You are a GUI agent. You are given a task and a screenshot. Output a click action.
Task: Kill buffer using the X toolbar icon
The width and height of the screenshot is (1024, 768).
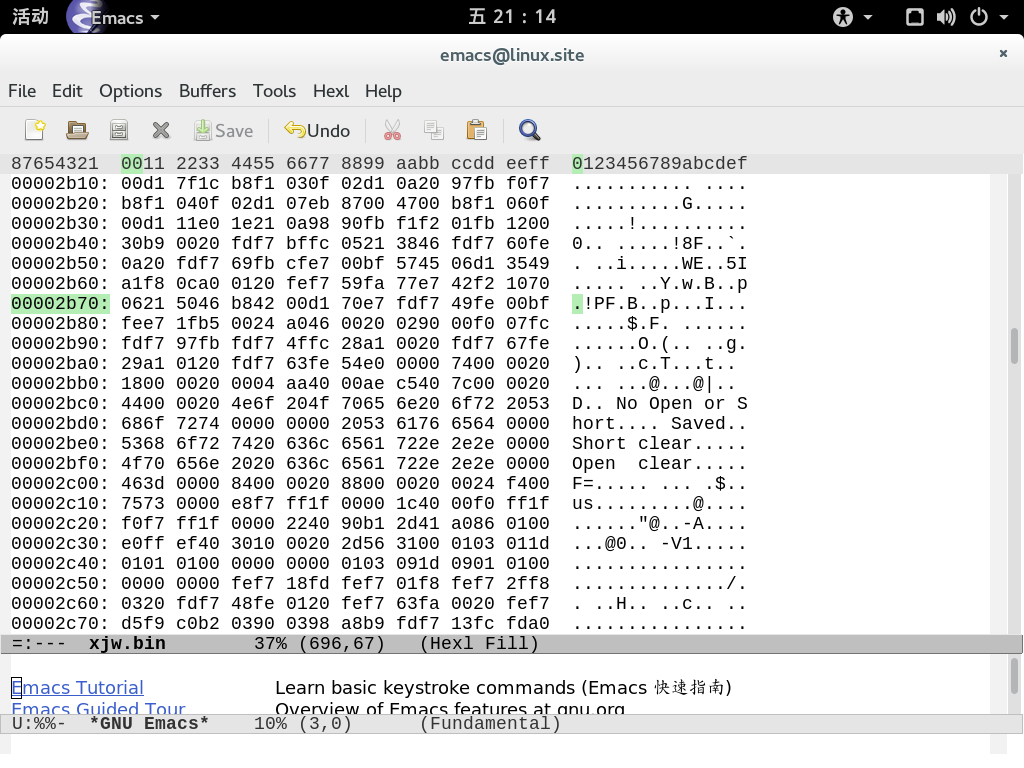161,130
